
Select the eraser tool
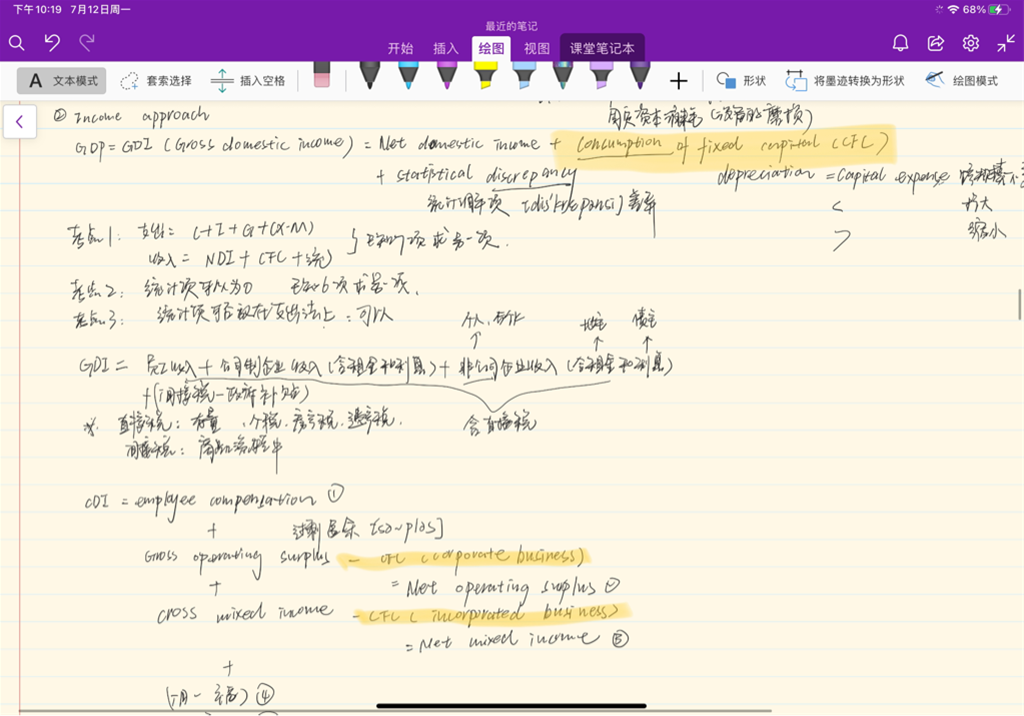[x=321, y=78]
